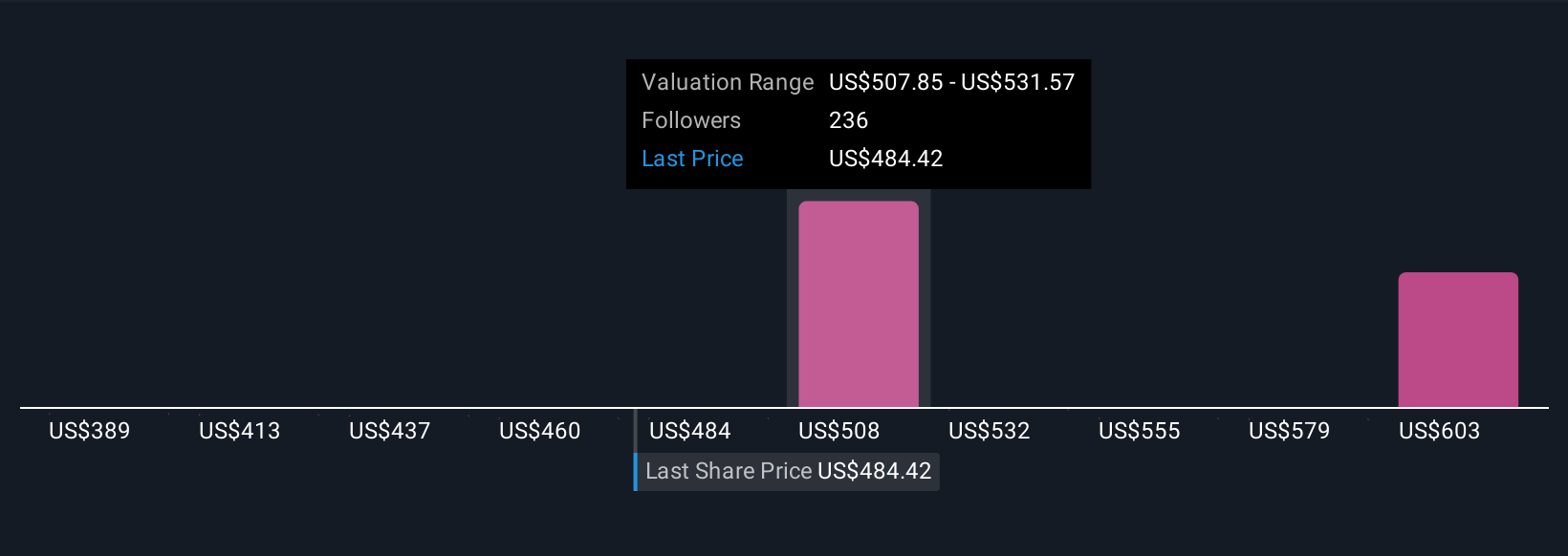Viewport: 1568px width, 556px height.
Task: Select the US$437 axis label
Action: pyautogui.click(x=389, y=431)
